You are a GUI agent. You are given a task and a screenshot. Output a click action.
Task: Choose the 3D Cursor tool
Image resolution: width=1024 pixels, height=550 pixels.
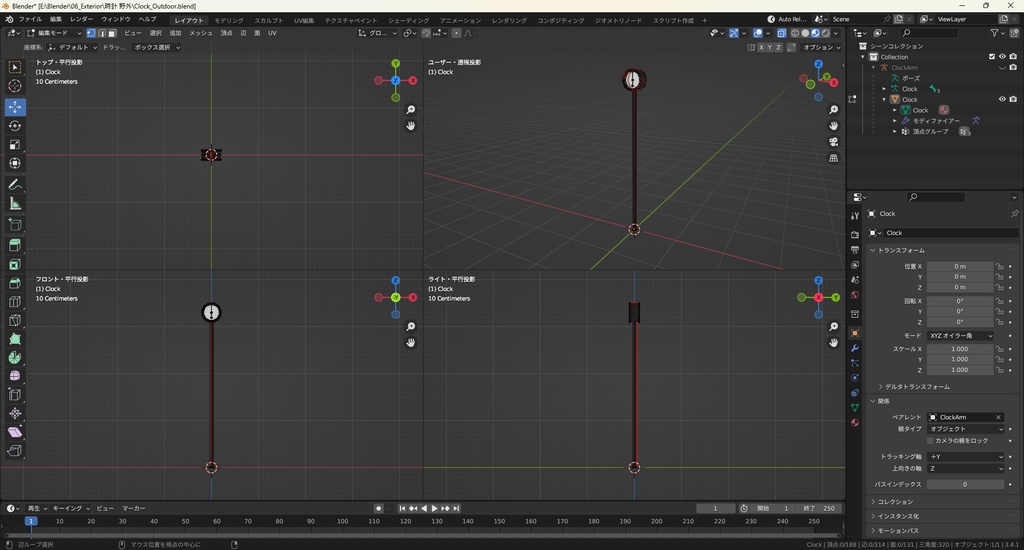[15, 86]
